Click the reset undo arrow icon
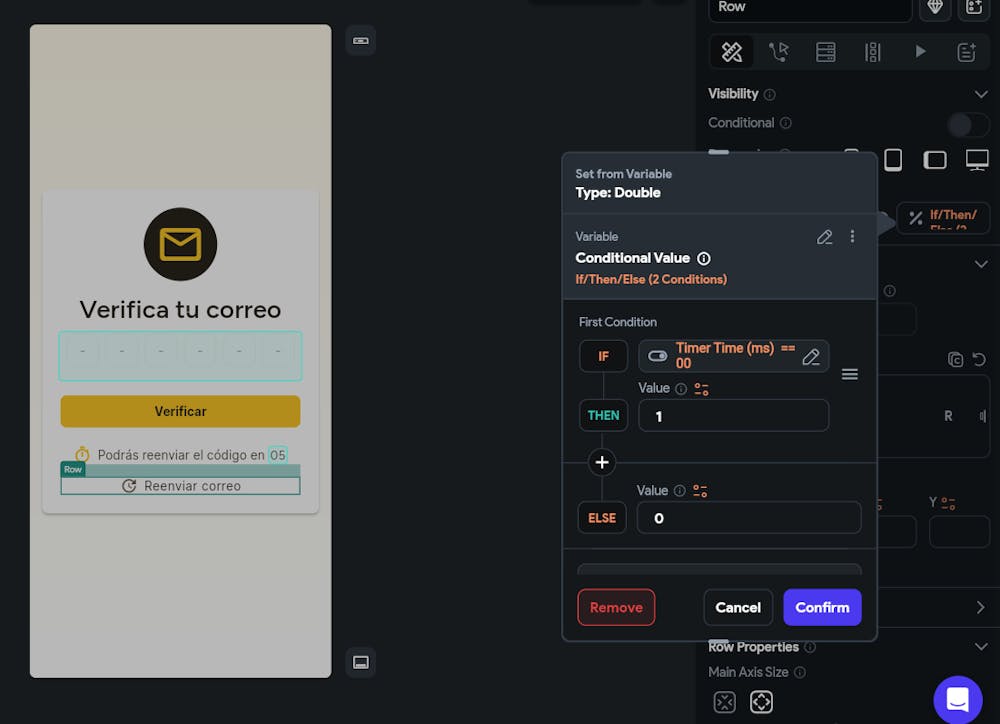The width and height of the screenshot is (1000, 724). coord(979,360)
